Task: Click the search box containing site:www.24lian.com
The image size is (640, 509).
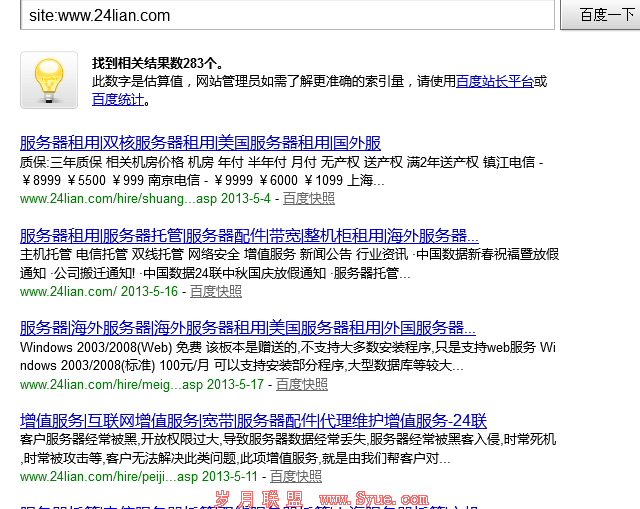Action: (x=286, y=15)
